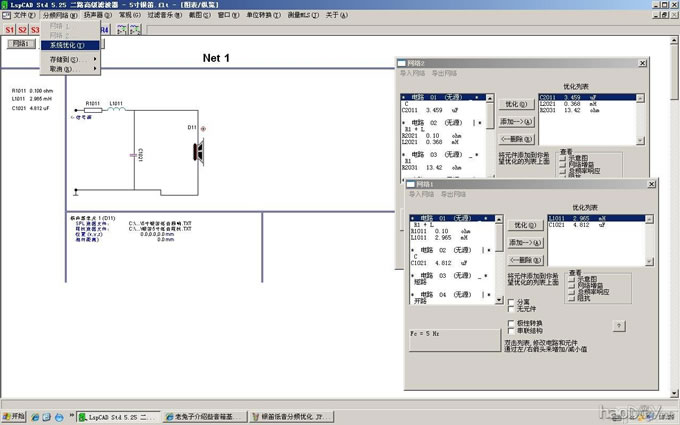680x425 pixels.
Task: Click the S2 toolbar button
Action: coord(23,30)
